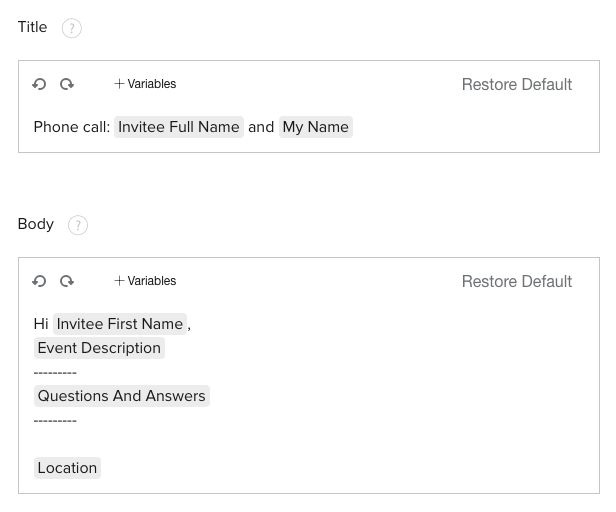Select the Event Description variable chip
The image size is (616, 512).
(x=99, y=348)
